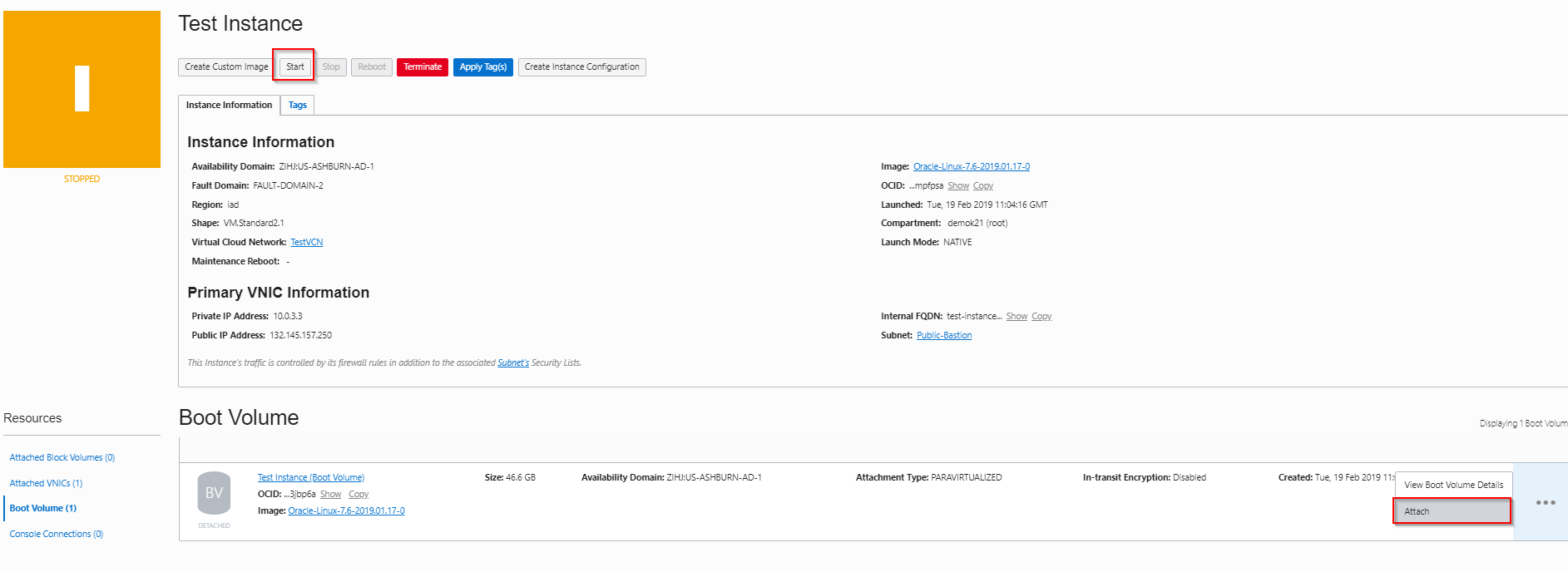
Task: Open Attached VNICs in Resources
Action: pos(46,484)
